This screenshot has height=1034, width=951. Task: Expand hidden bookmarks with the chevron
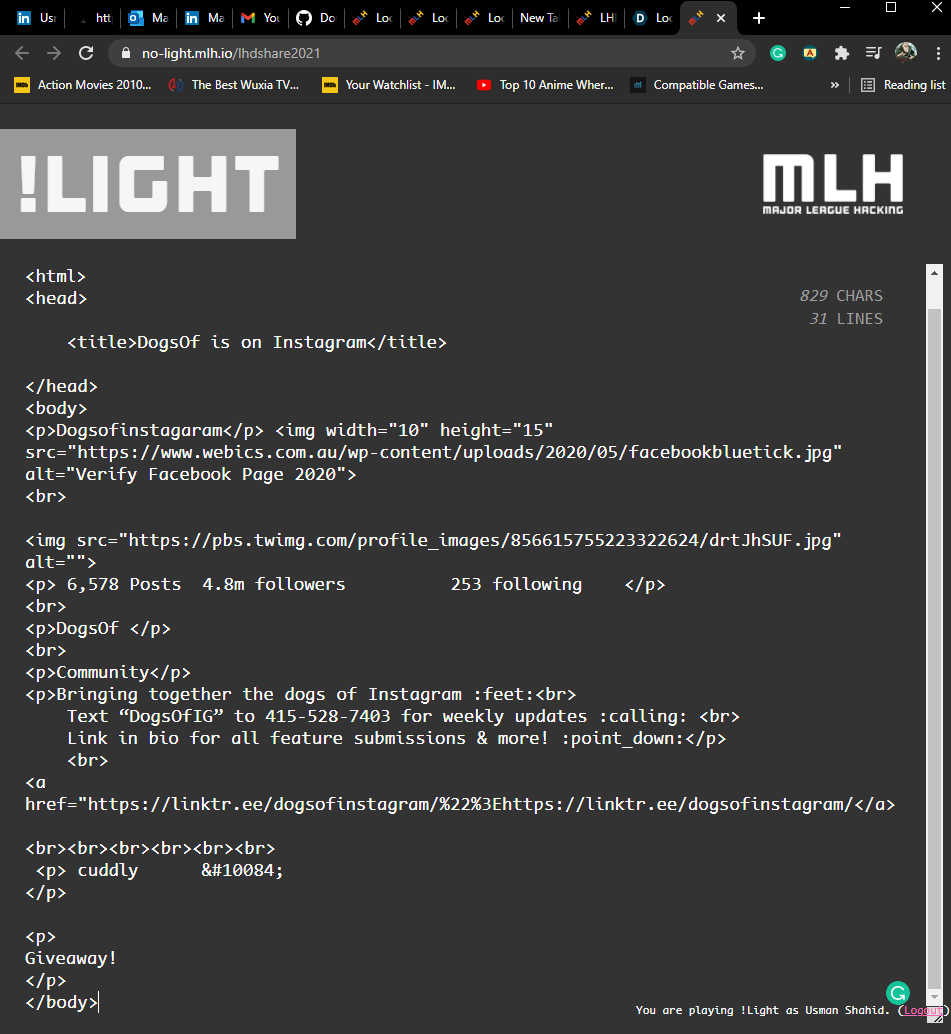(834, 85)
